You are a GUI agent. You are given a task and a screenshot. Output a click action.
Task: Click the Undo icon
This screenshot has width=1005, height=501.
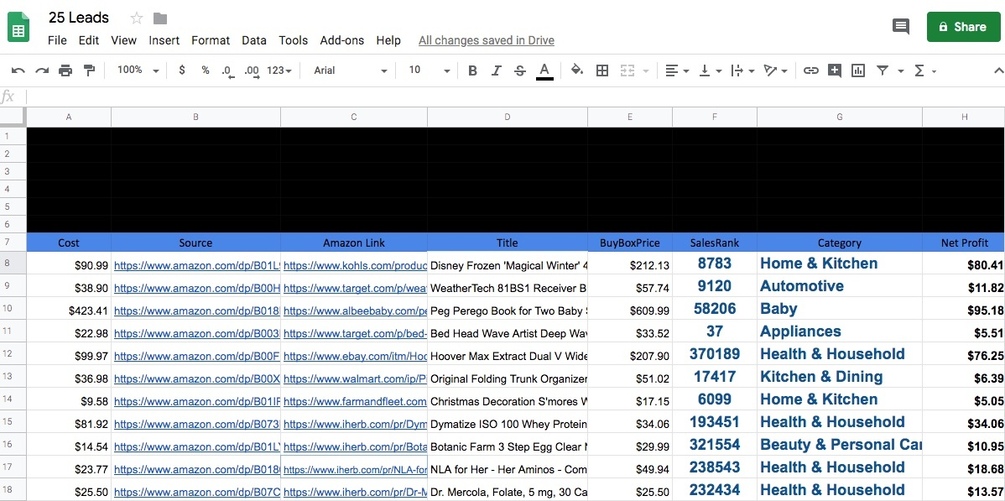click(x=18, y=70)
